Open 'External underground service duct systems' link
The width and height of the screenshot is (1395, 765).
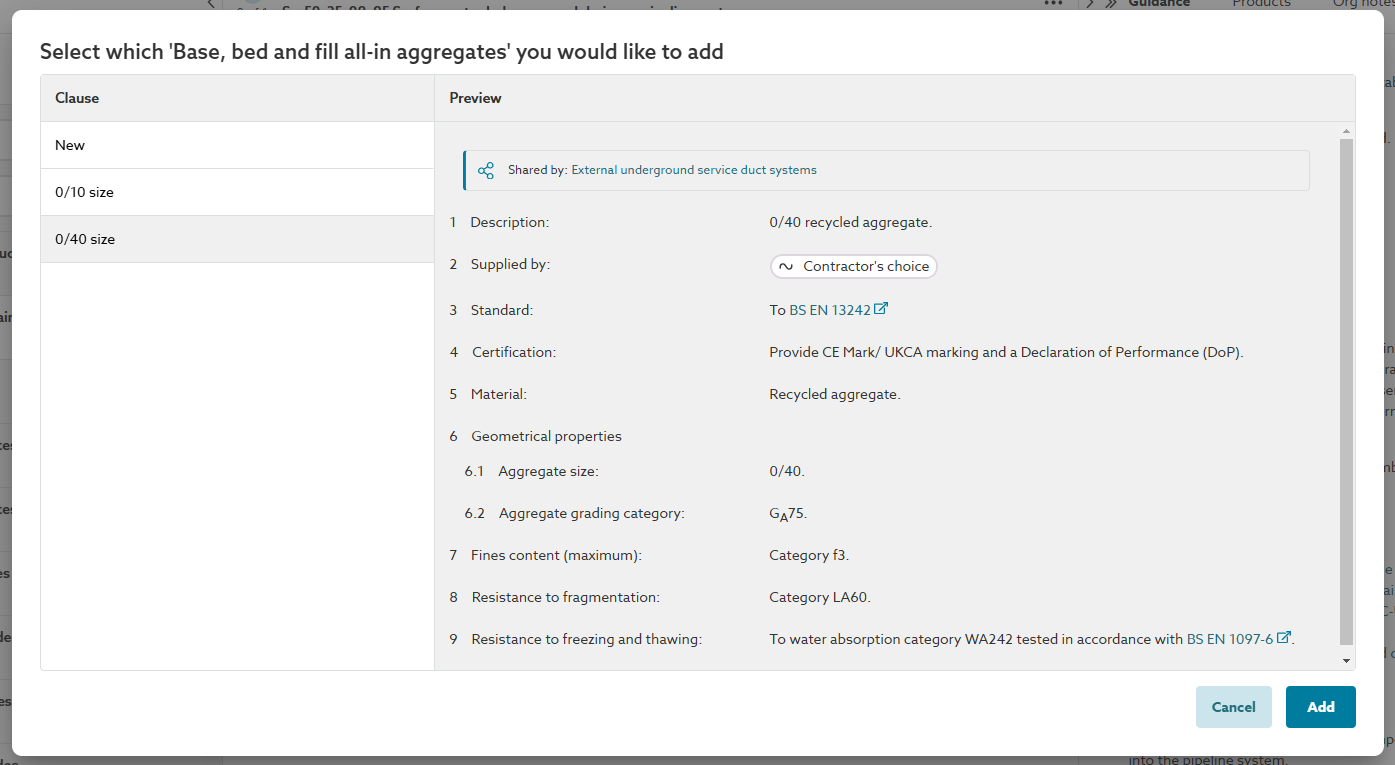point(693,170)
